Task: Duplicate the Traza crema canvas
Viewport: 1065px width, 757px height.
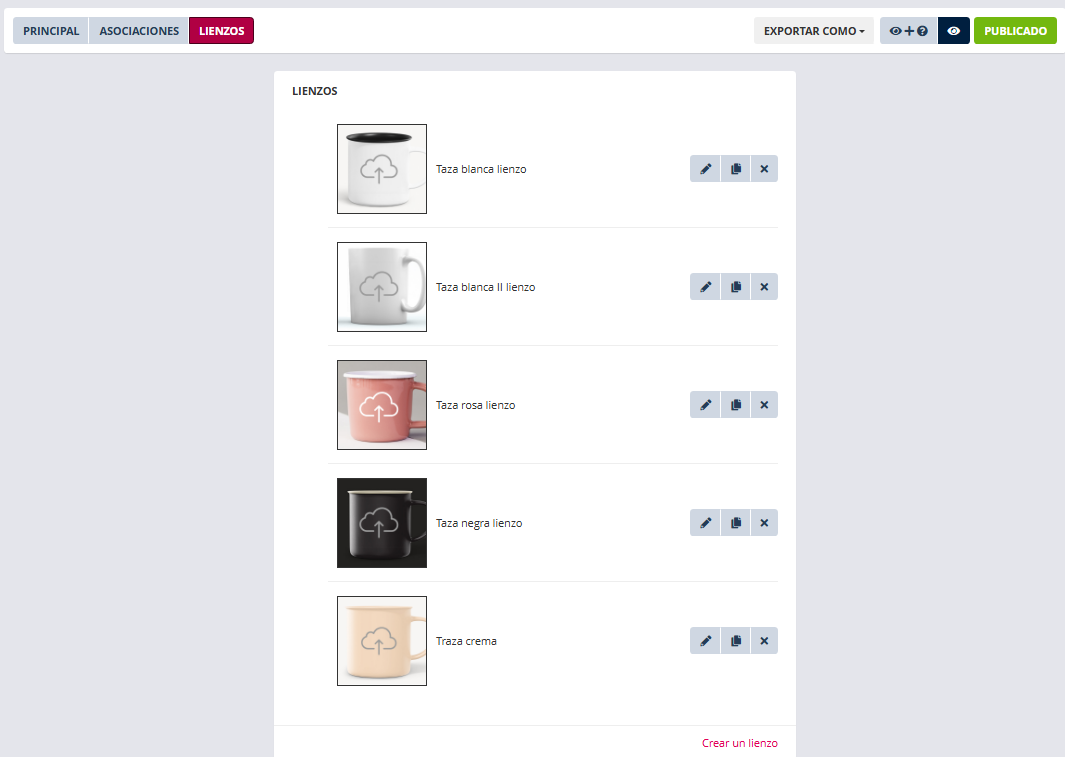Action: pos(736,641)
